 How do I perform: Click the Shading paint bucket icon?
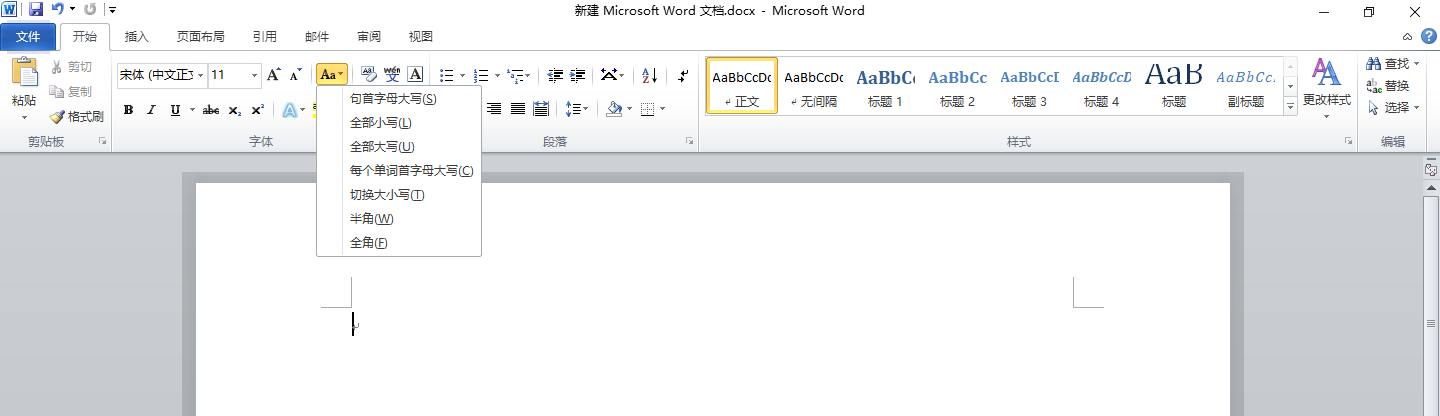point(614,109)
